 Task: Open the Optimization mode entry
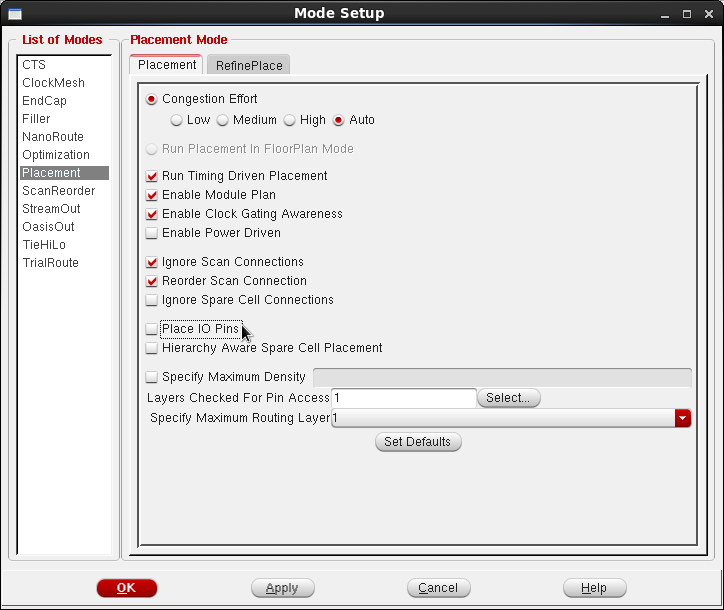(56, 155)
